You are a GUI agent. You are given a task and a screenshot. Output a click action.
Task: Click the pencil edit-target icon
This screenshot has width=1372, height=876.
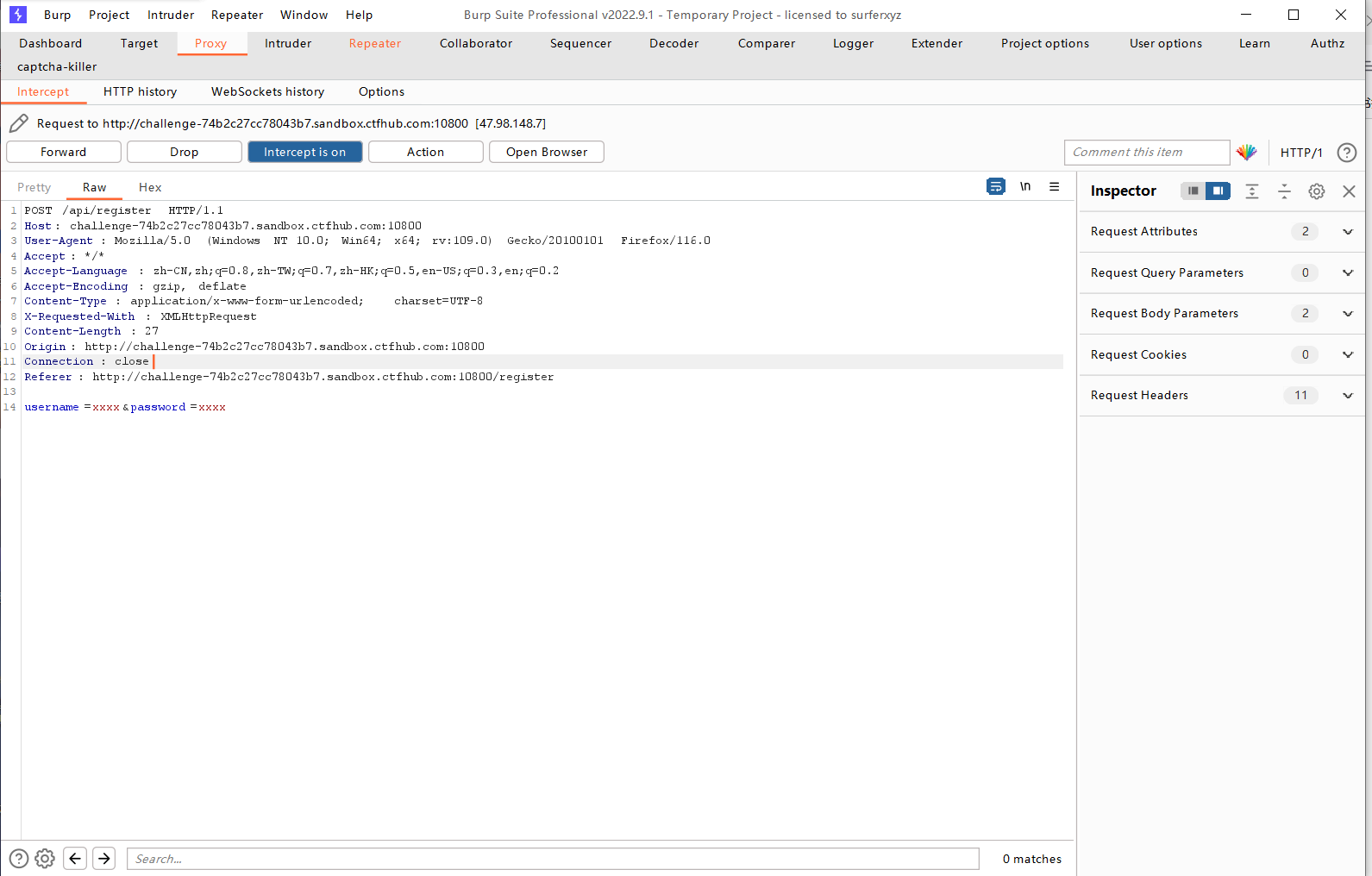tap(18, 123)
